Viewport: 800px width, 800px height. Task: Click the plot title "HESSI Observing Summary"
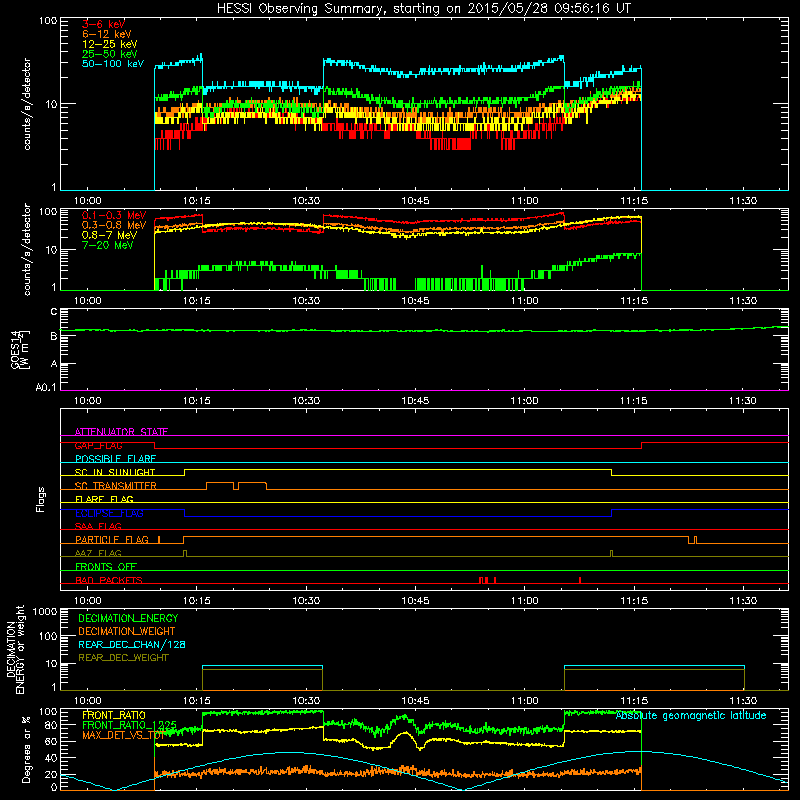coord(301,9)
